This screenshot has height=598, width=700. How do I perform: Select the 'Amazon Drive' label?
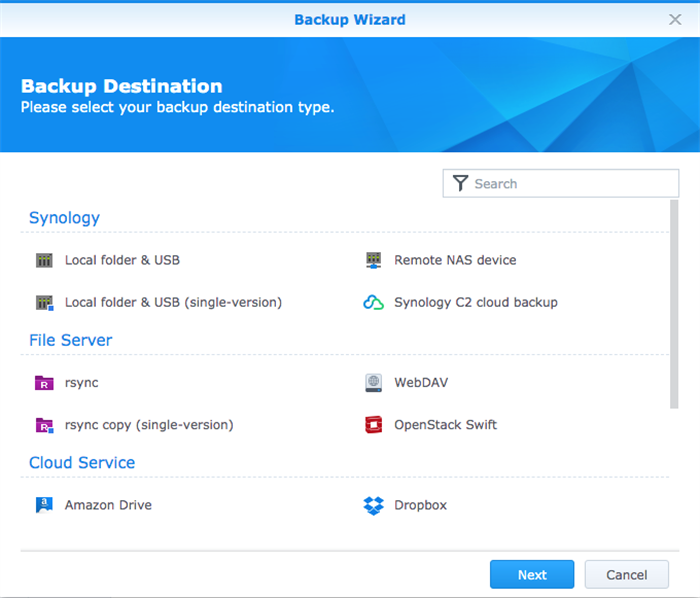click(x=108, y=505)
